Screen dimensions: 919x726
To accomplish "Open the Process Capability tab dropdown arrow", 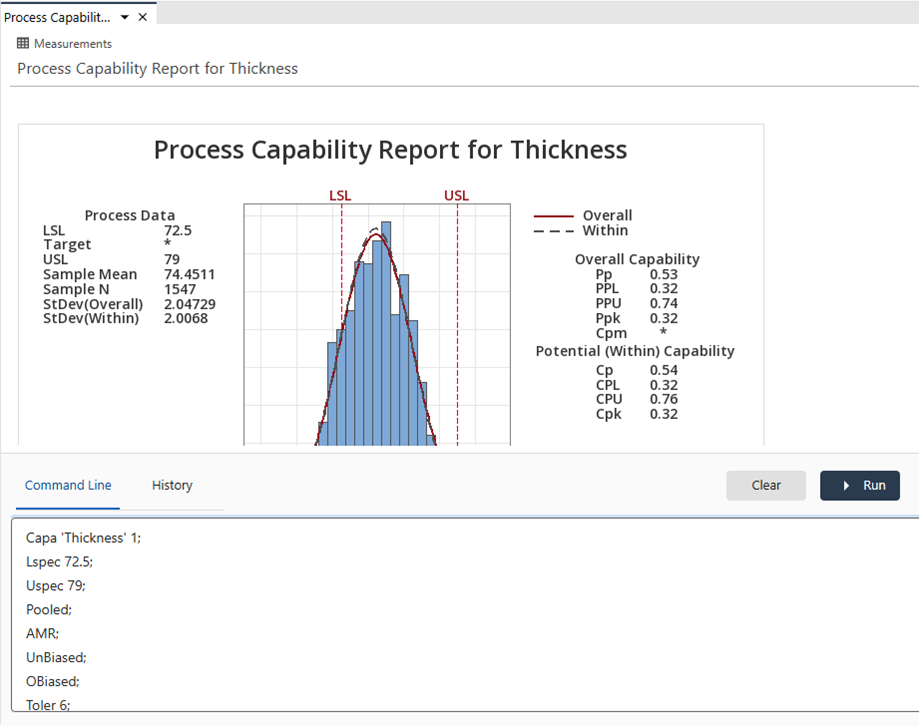I will coord(124,18).
